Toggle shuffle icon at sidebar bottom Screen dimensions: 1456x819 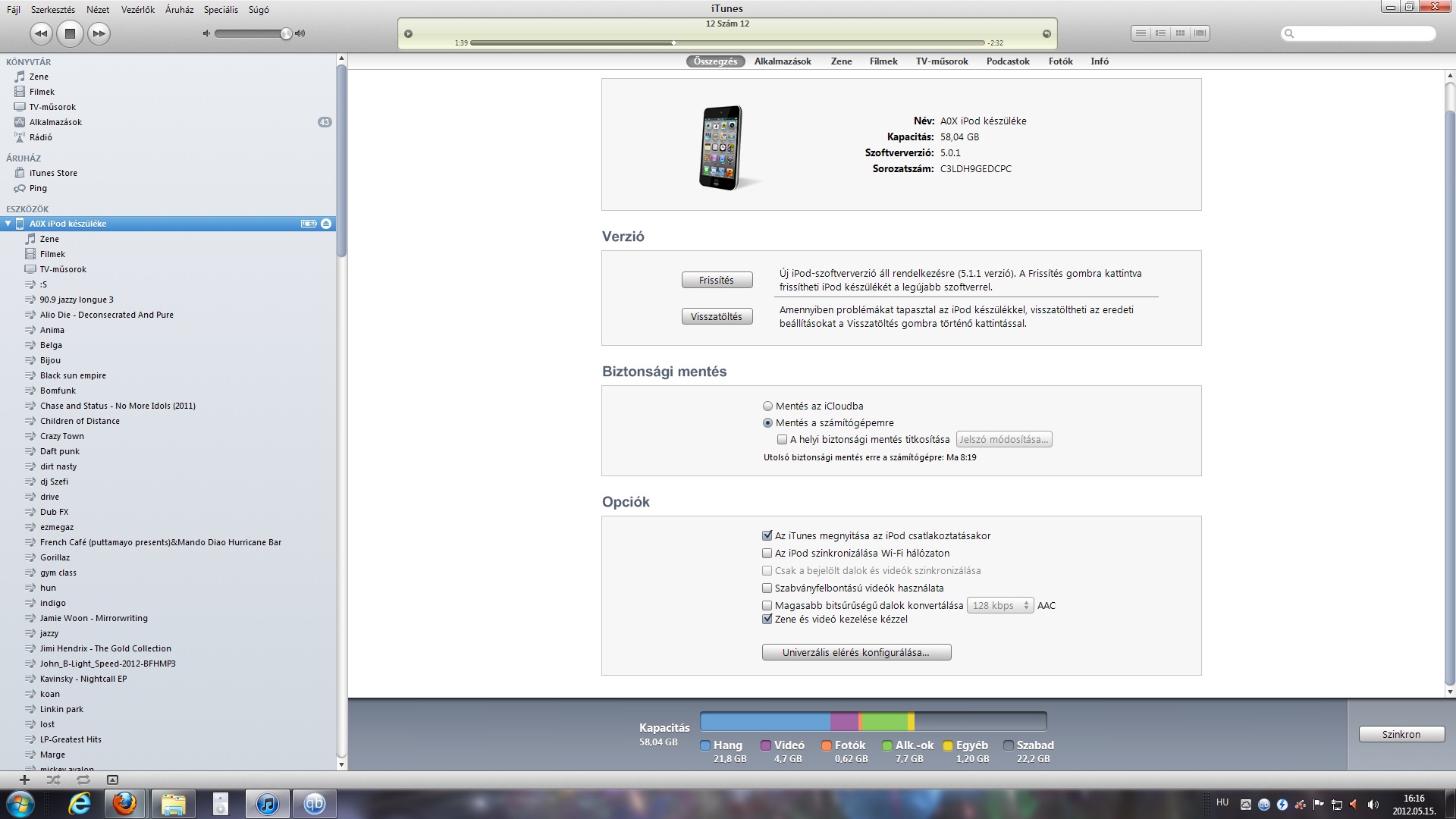click(x=53, y=780)
